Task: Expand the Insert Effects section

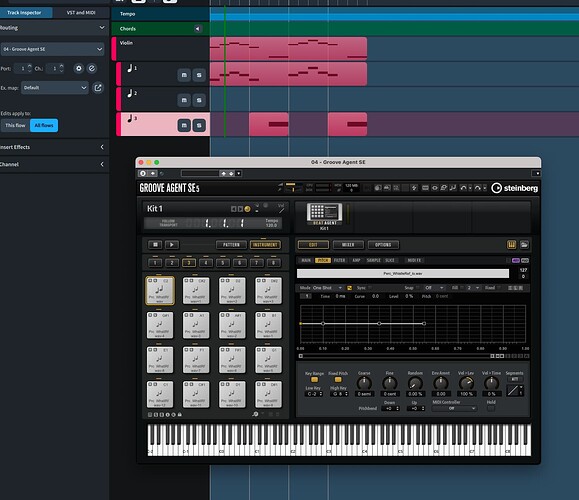Action: 102,147
